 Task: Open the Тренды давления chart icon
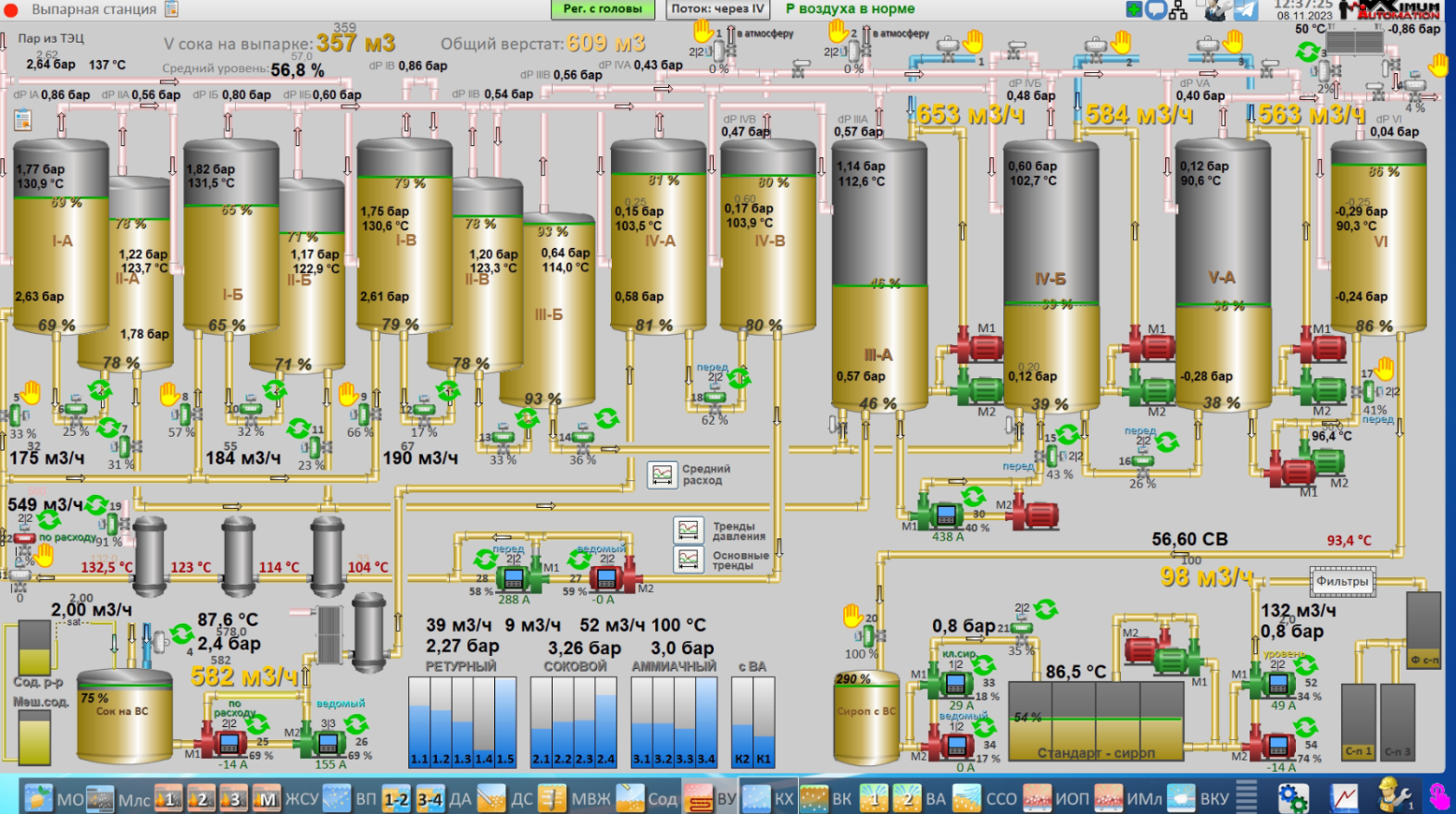coord(688,531)
